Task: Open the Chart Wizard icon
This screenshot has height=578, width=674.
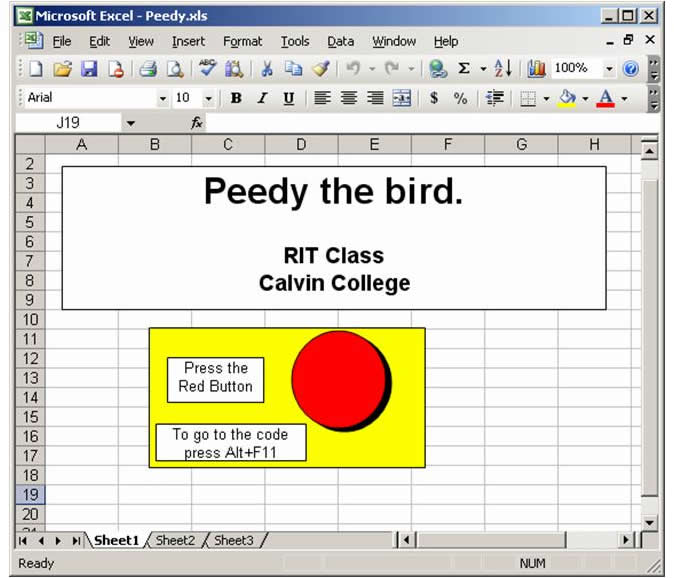Action: point(536,69)
